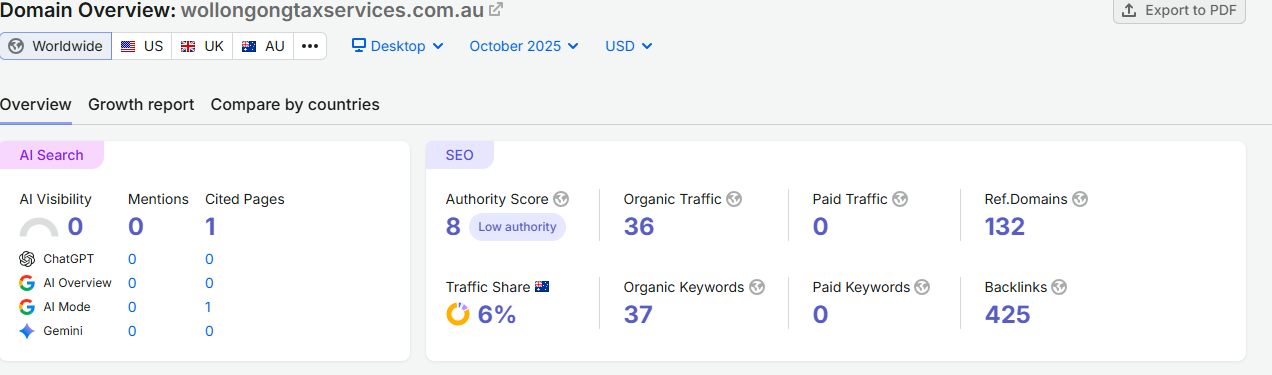Click AI Mode cited pages count 1

click(208, 307)
